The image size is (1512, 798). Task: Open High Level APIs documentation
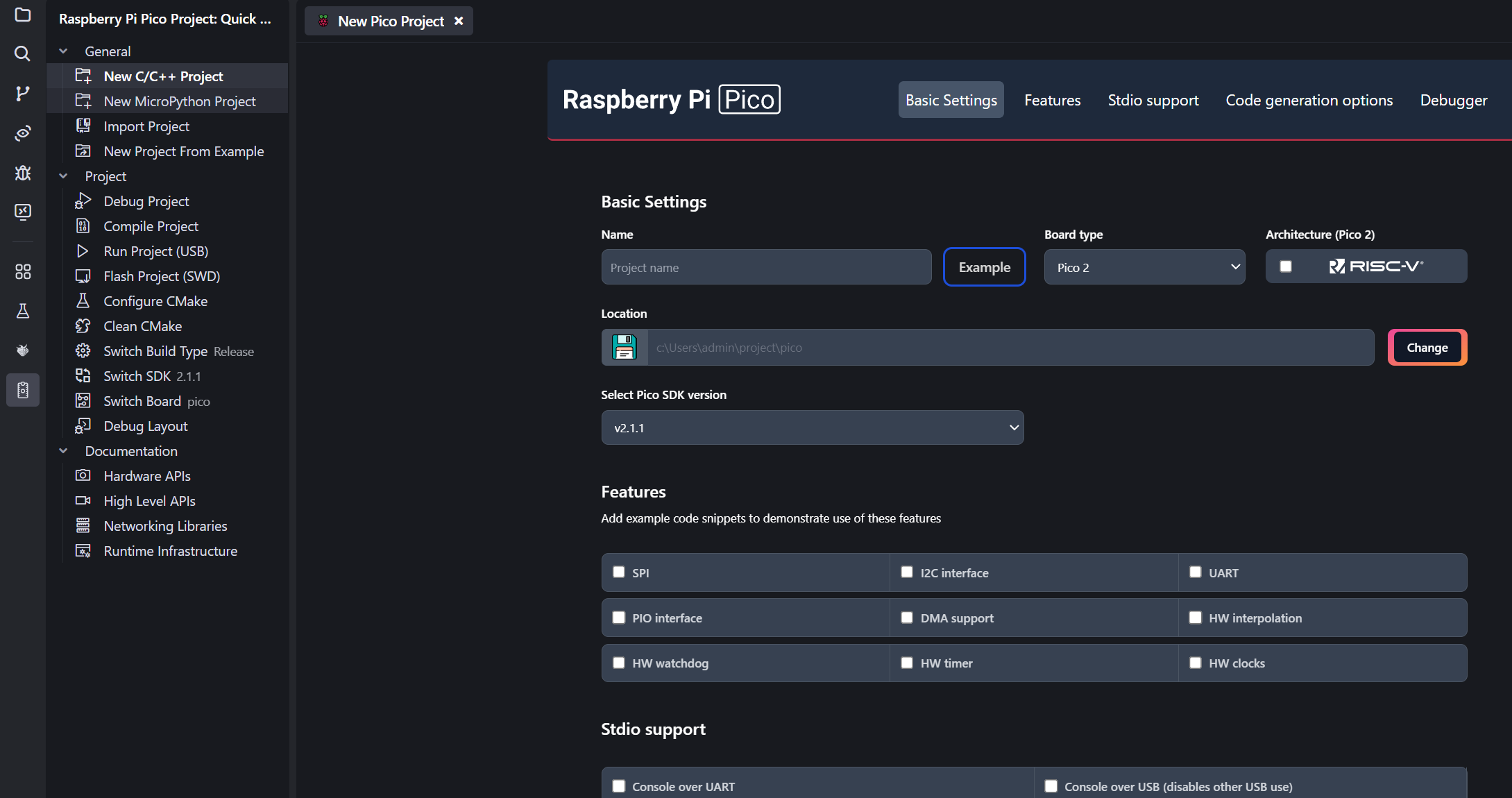click(149, 501)
